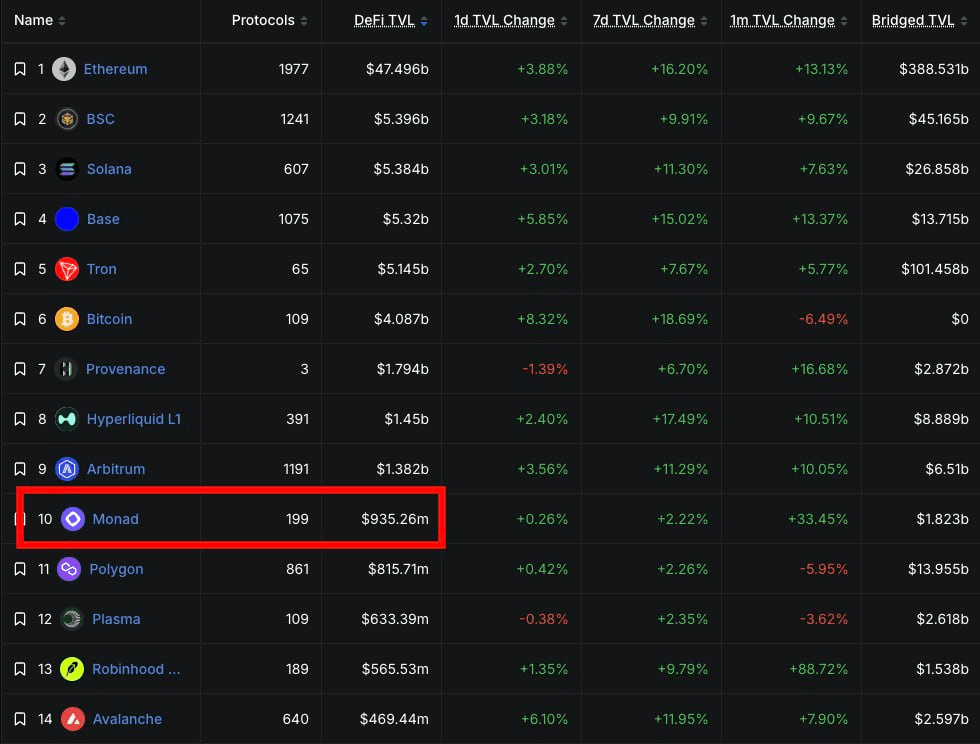Click the DeFi TVL column header
This screenshot has width=980, height=744.
(x=384, y=21)
